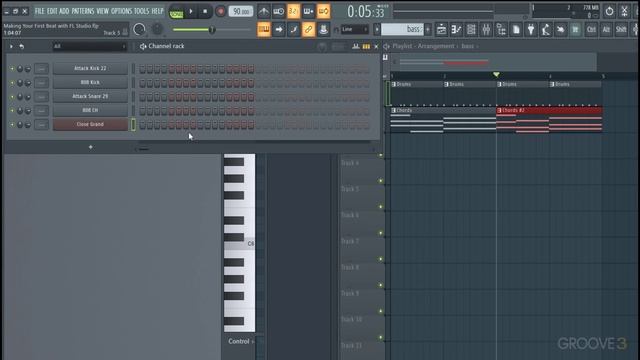Open the HELP menu
The image size is (640, 360).
157,11
